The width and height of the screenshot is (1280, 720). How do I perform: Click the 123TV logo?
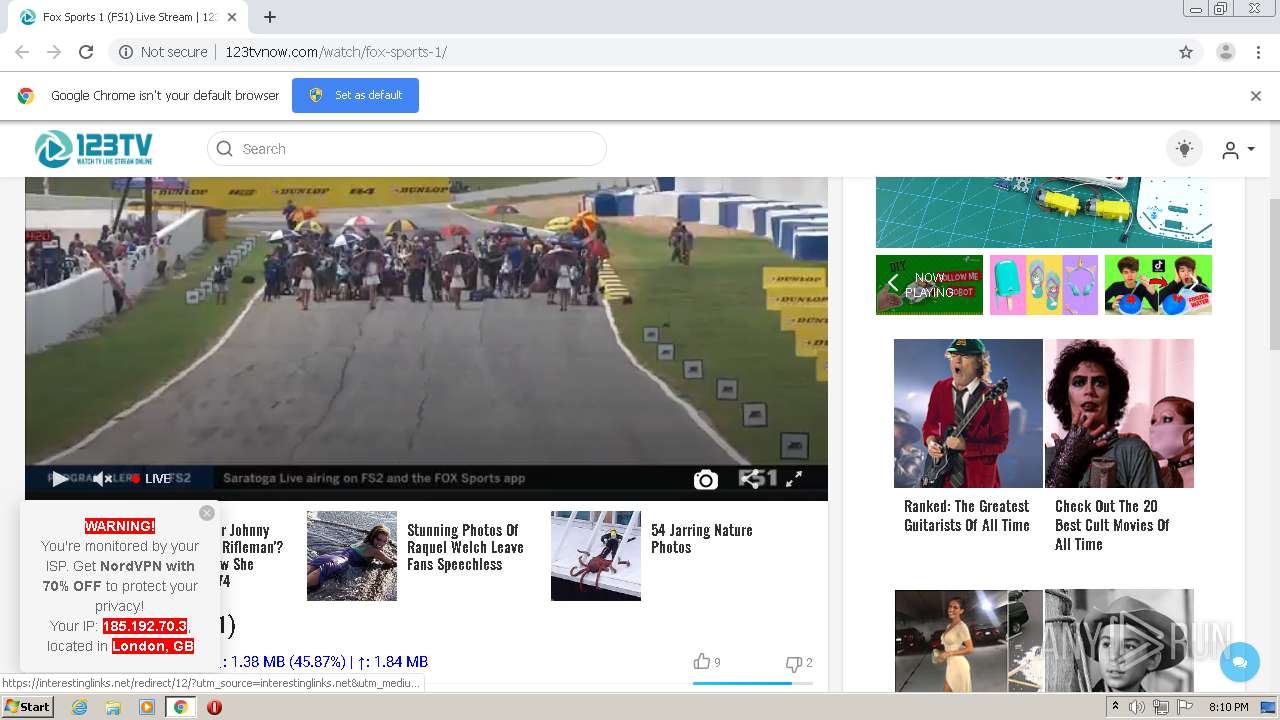93,149
